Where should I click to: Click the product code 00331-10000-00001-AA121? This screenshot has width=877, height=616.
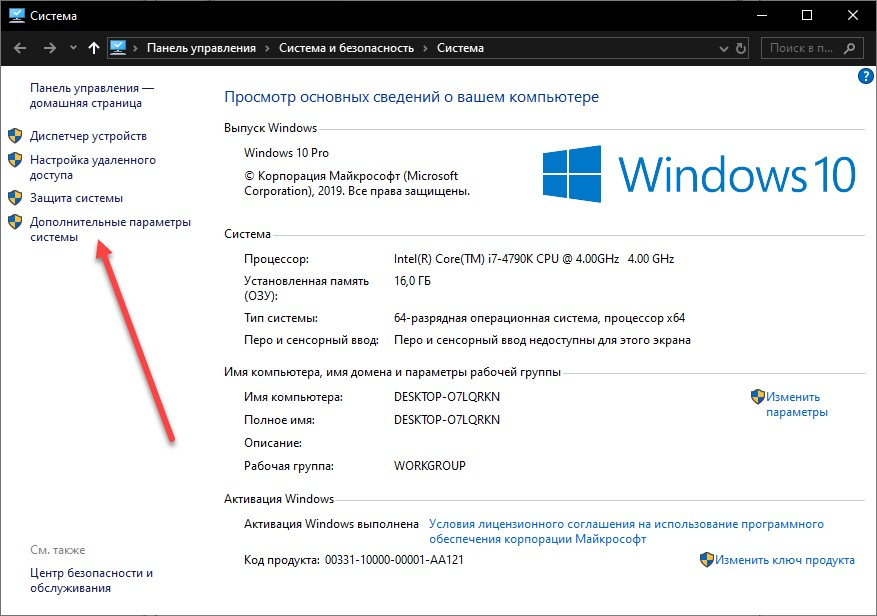pyautogui.click(x=394, y=560)
